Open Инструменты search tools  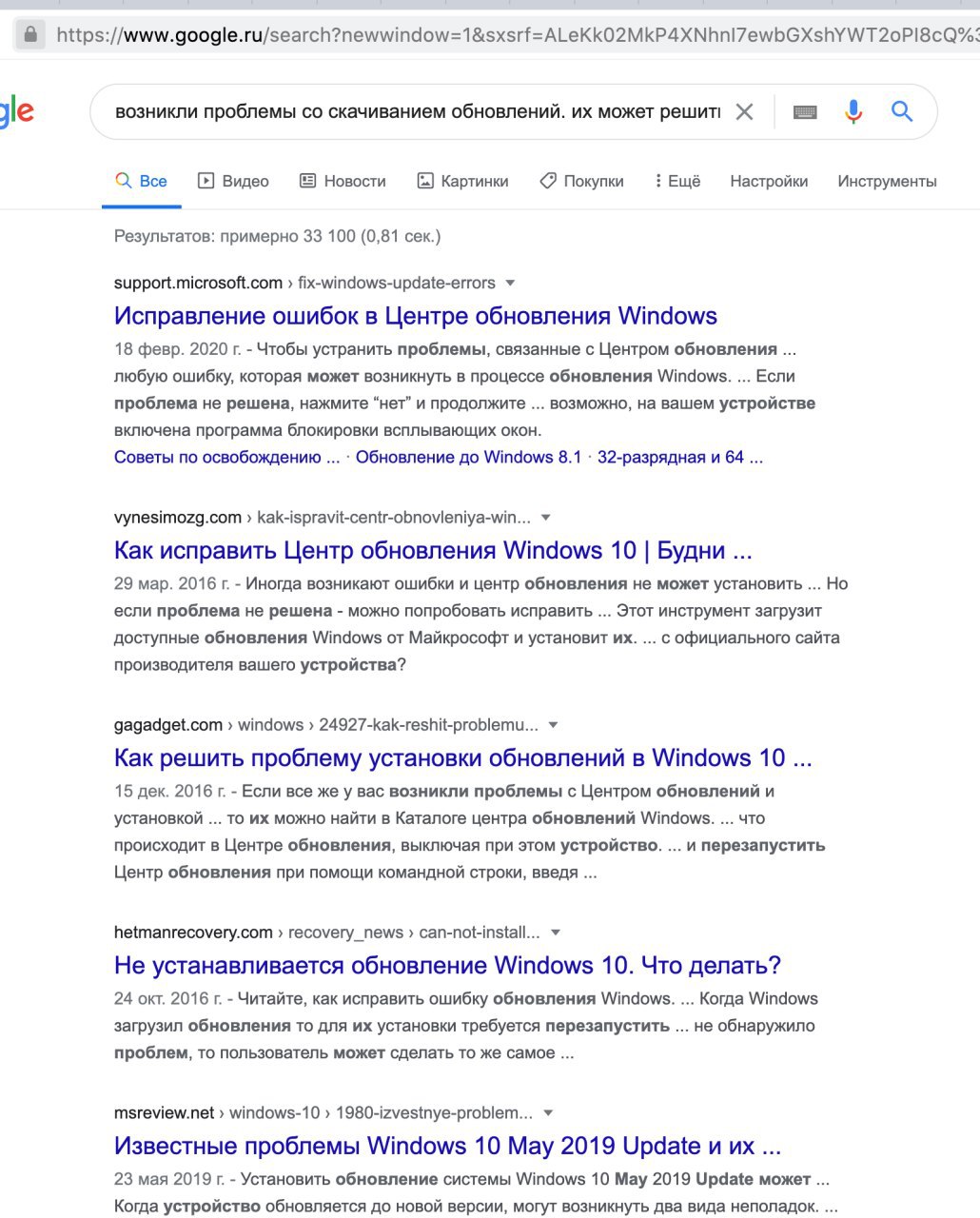pos(887,181)
